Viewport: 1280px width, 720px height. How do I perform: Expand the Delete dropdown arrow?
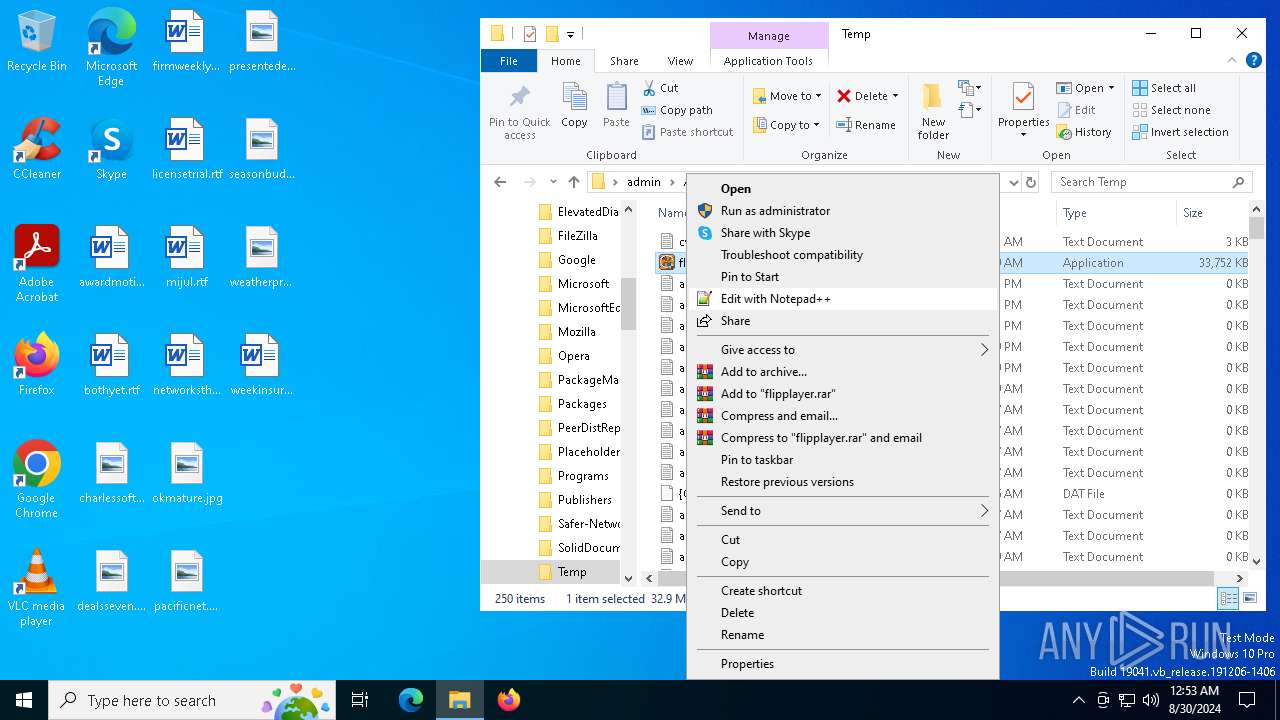coord(895,96)
